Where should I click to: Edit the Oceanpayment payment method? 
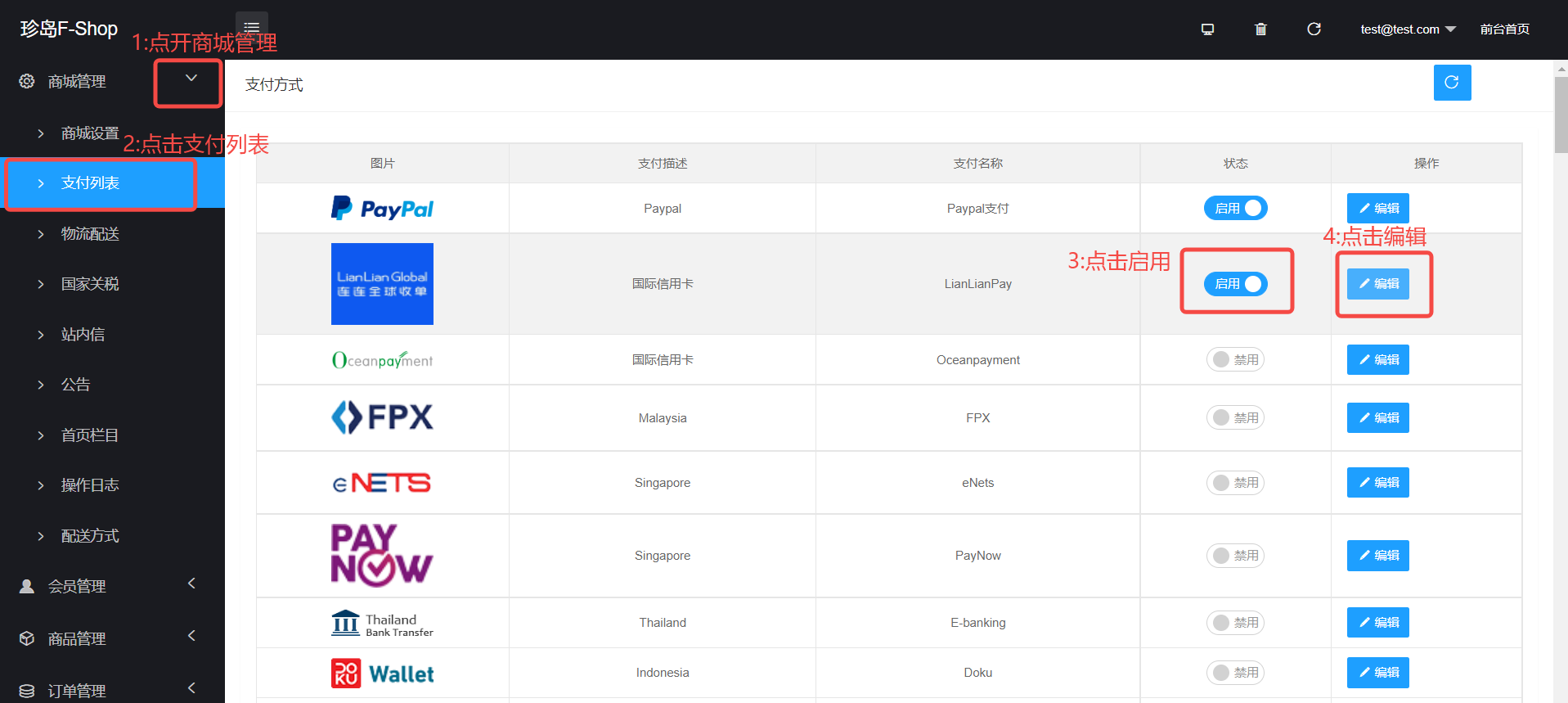(x=1378, y=360)
